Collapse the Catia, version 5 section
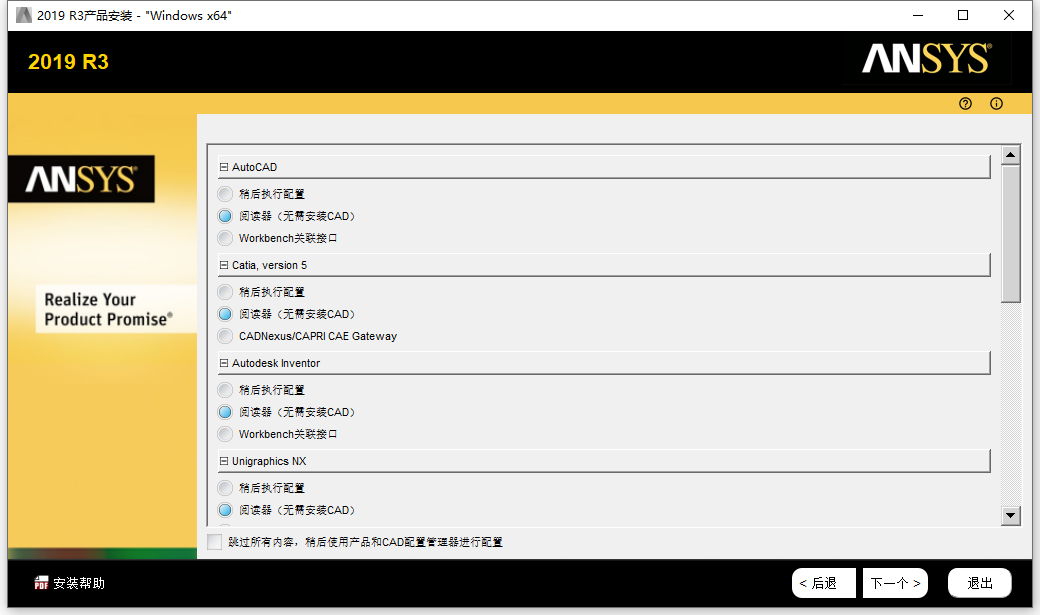Viewport: 1040px width, 615px height. 224,265
